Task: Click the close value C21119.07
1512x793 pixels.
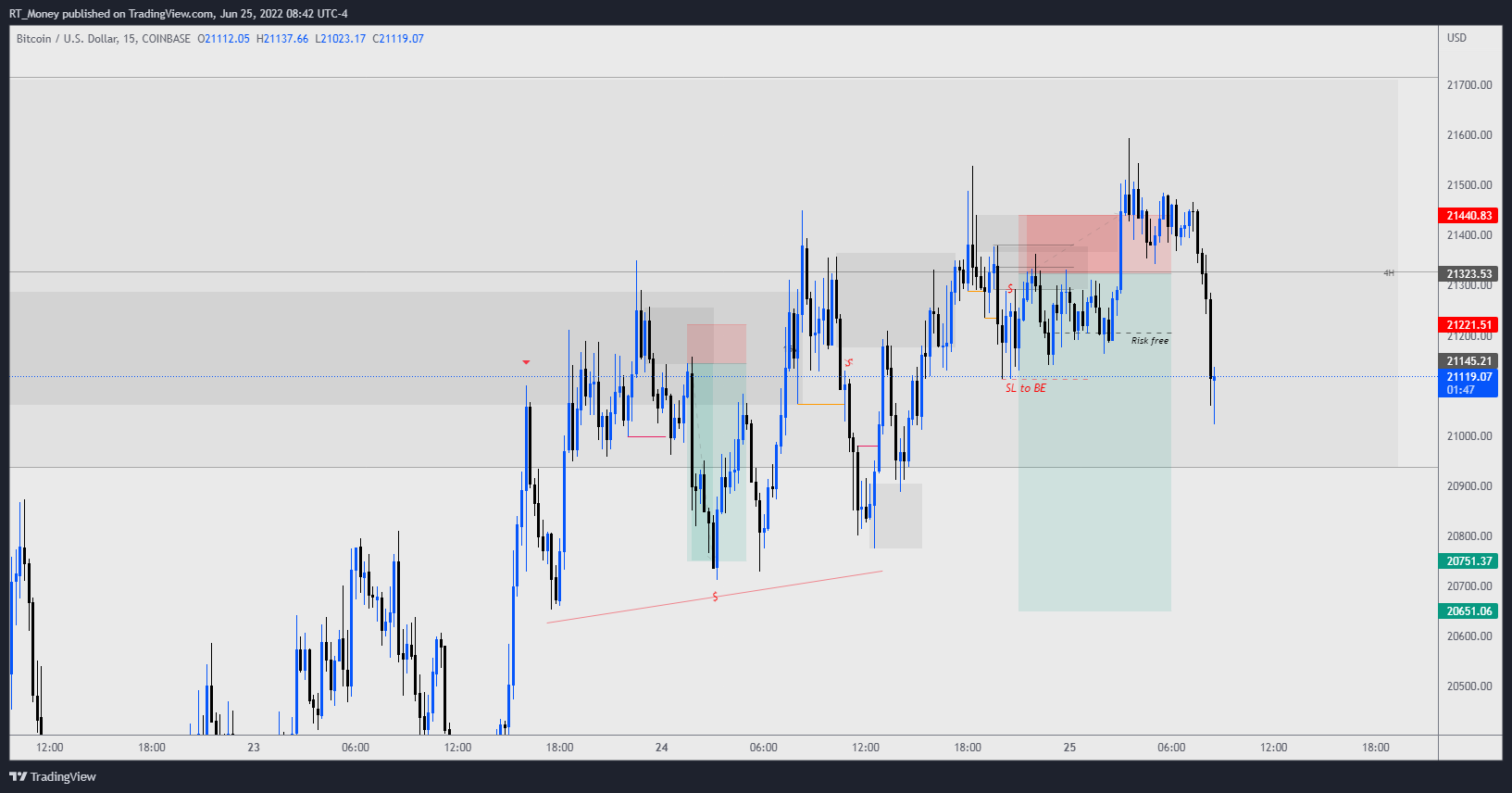Action: point(398,39)
